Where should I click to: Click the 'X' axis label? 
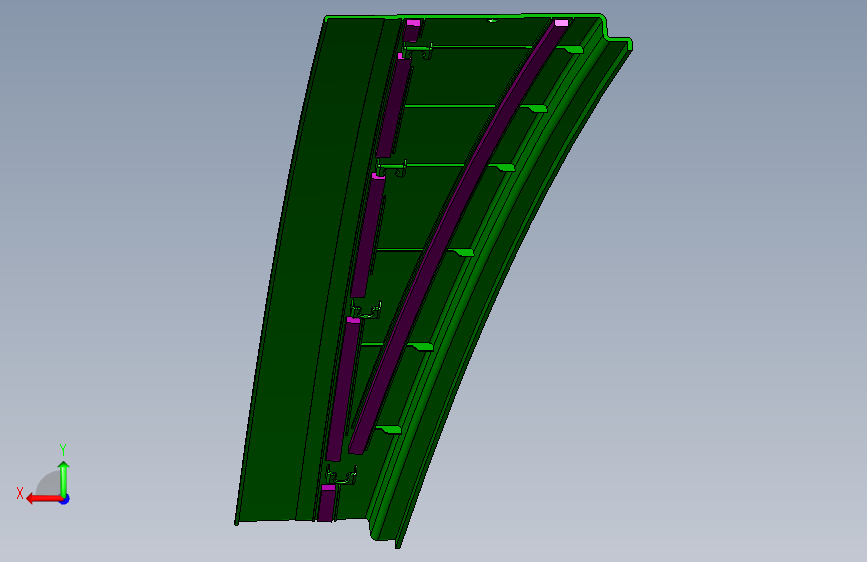20,493
